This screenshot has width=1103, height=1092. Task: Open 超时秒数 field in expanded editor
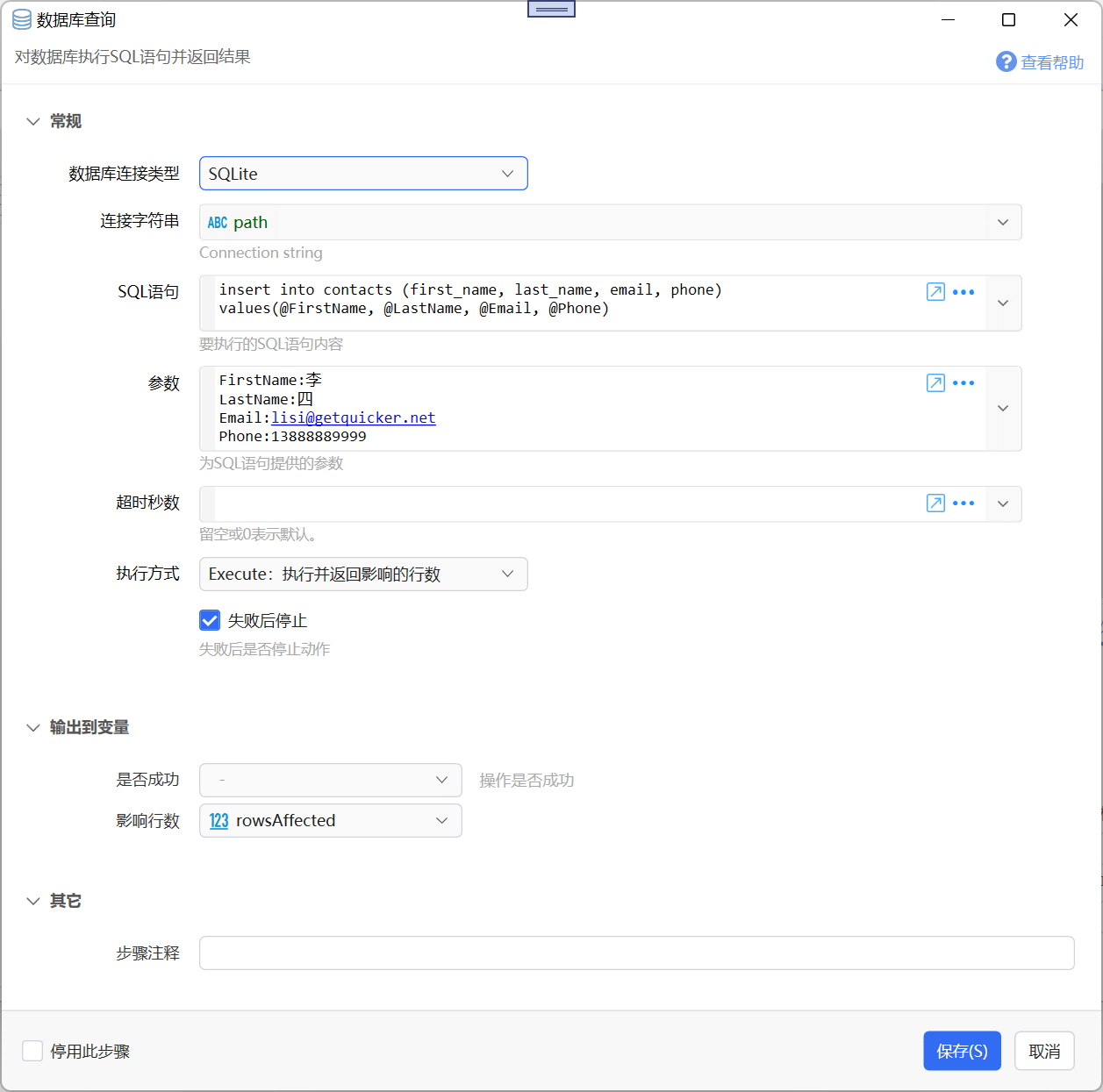[935, 503]
